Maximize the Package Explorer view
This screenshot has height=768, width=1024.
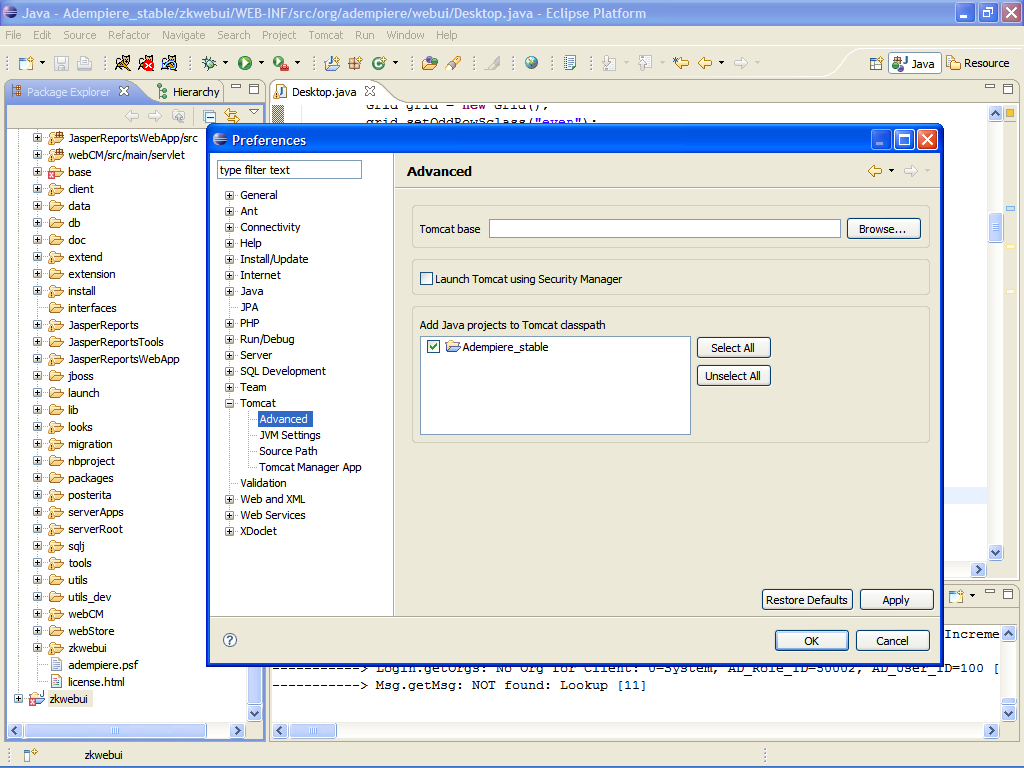tap(254, 89)
